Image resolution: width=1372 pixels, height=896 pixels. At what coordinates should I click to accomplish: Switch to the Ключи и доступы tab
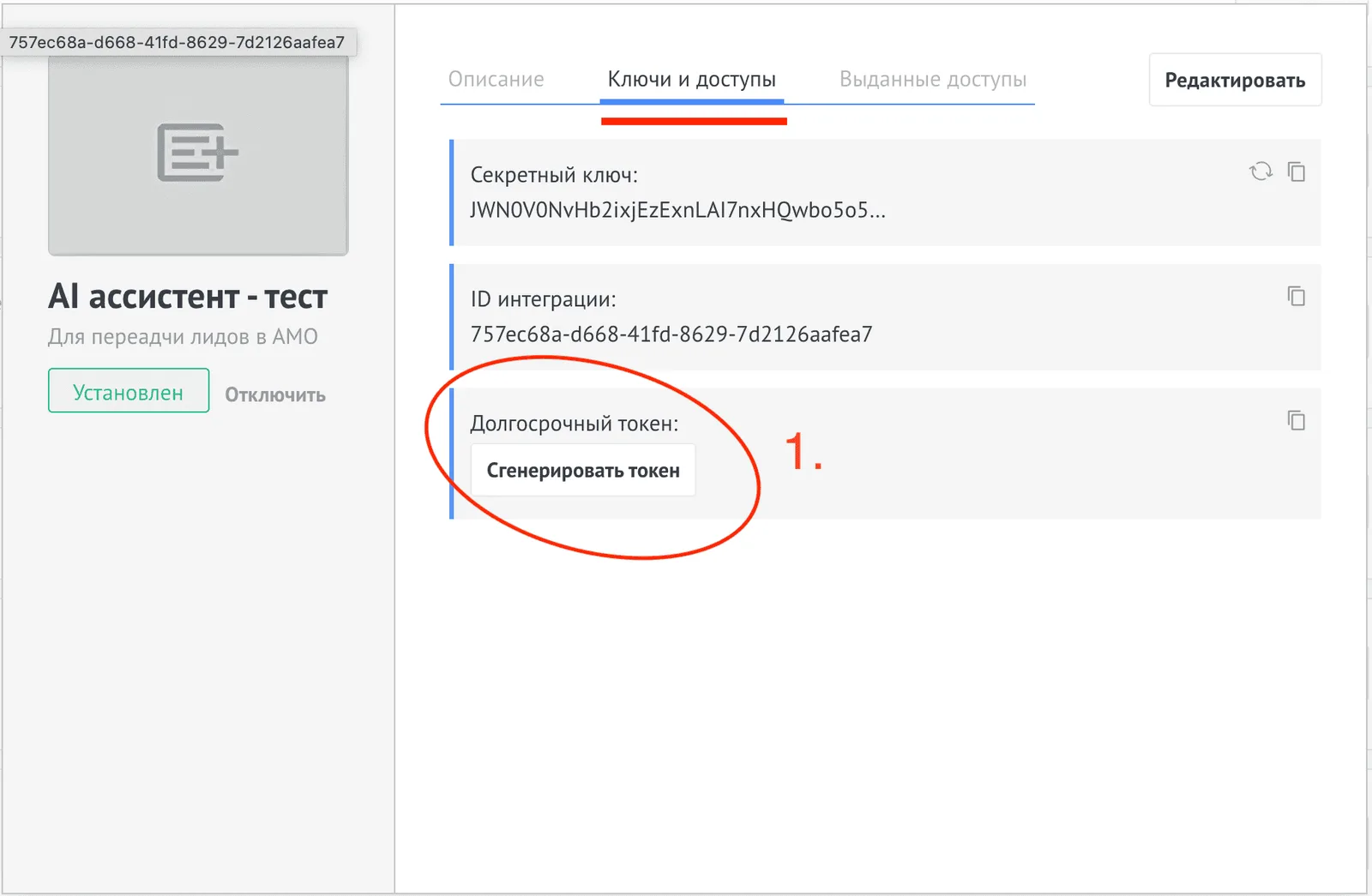[692, 80]
